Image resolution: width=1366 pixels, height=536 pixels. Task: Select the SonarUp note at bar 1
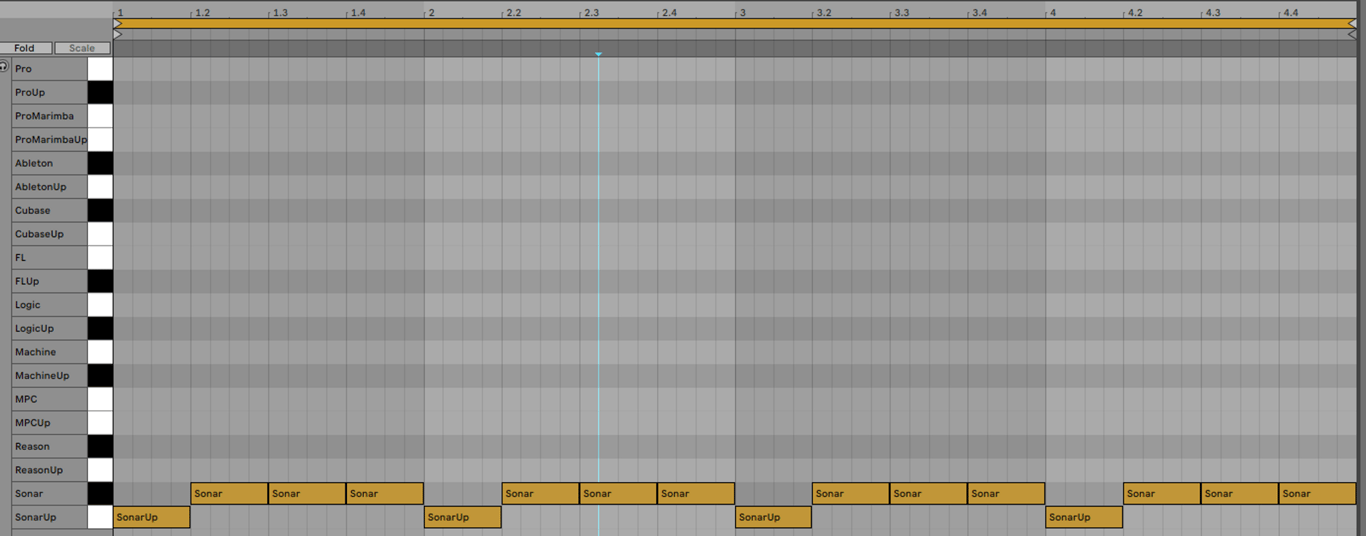(x=152, y=517)
